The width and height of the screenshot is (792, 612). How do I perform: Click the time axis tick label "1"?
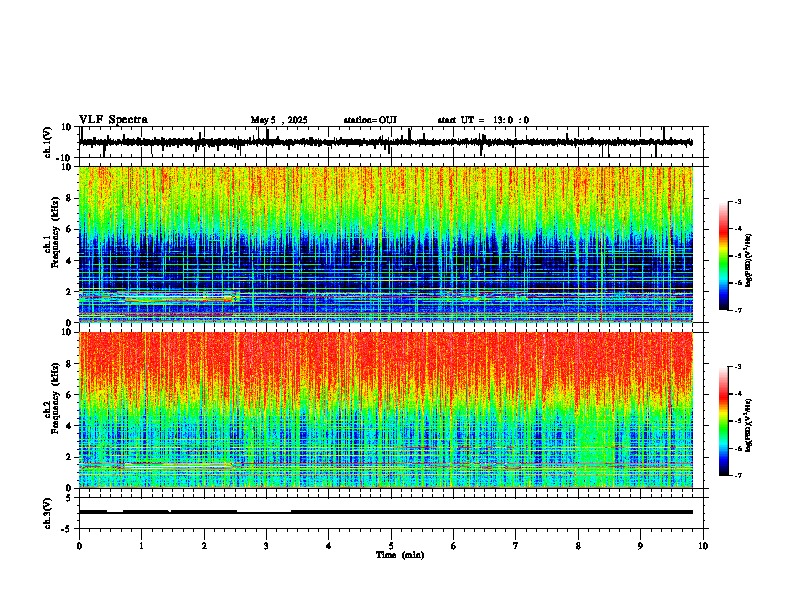point(141,546)
